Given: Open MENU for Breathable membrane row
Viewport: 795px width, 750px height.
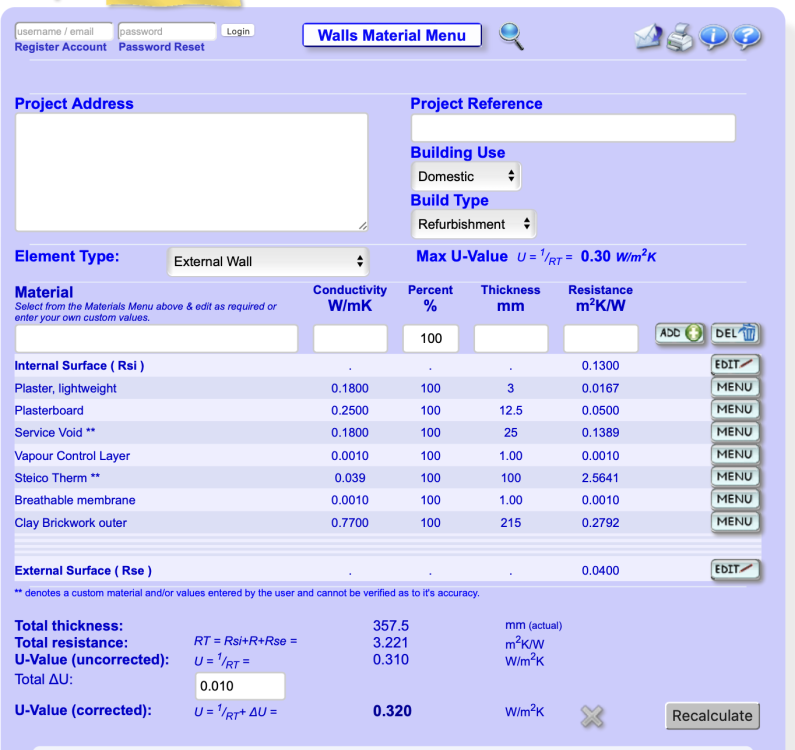Looking at the screenshot, I should pos(735,499).
